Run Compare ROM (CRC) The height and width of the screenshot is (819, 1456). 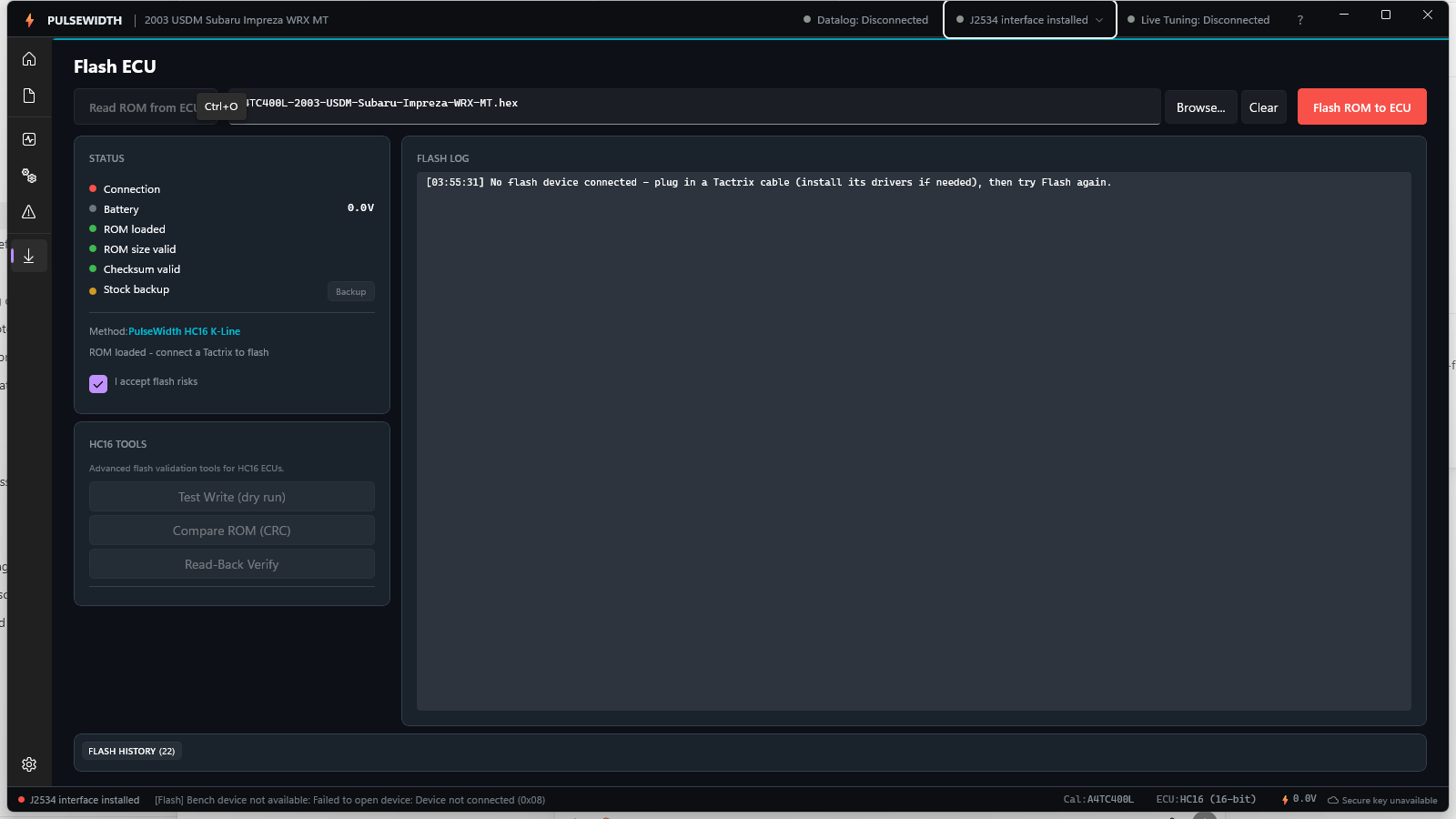click(x=231, y=531)
